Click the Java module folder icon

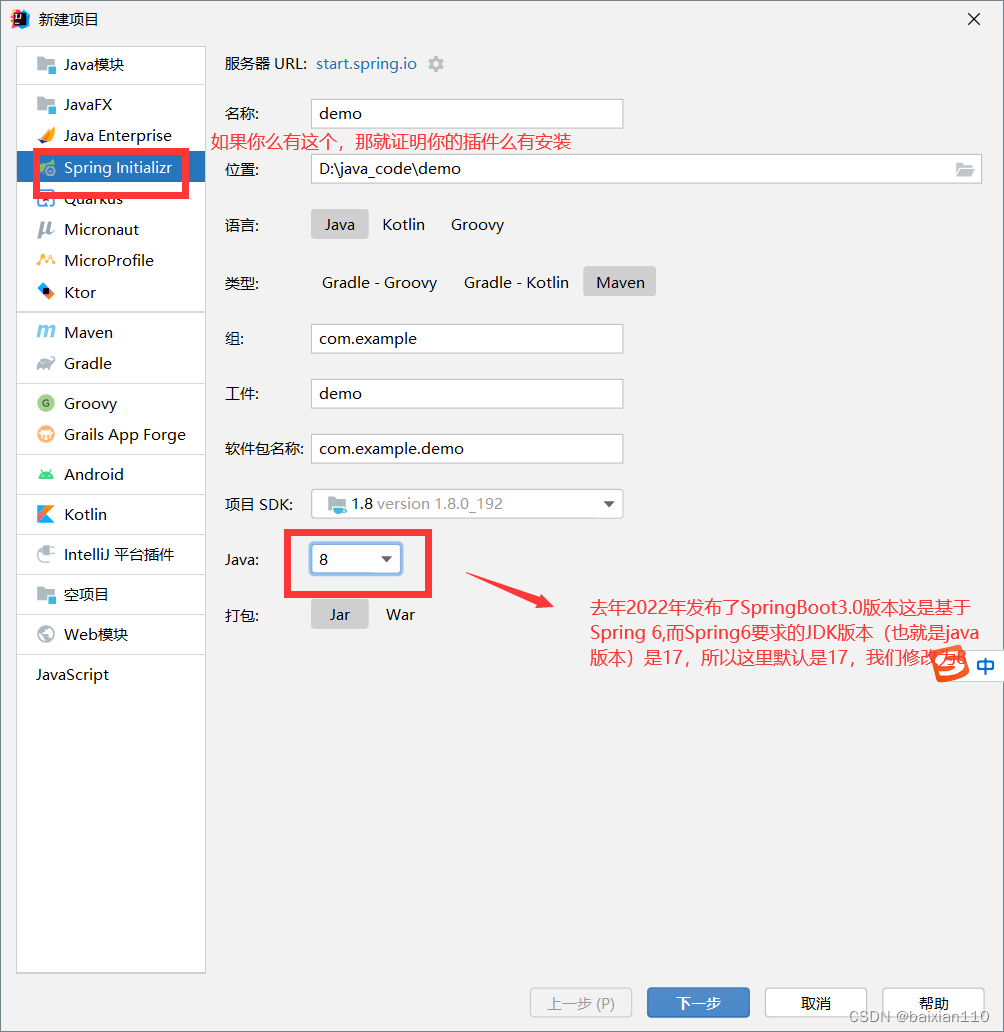pos(46,64)
